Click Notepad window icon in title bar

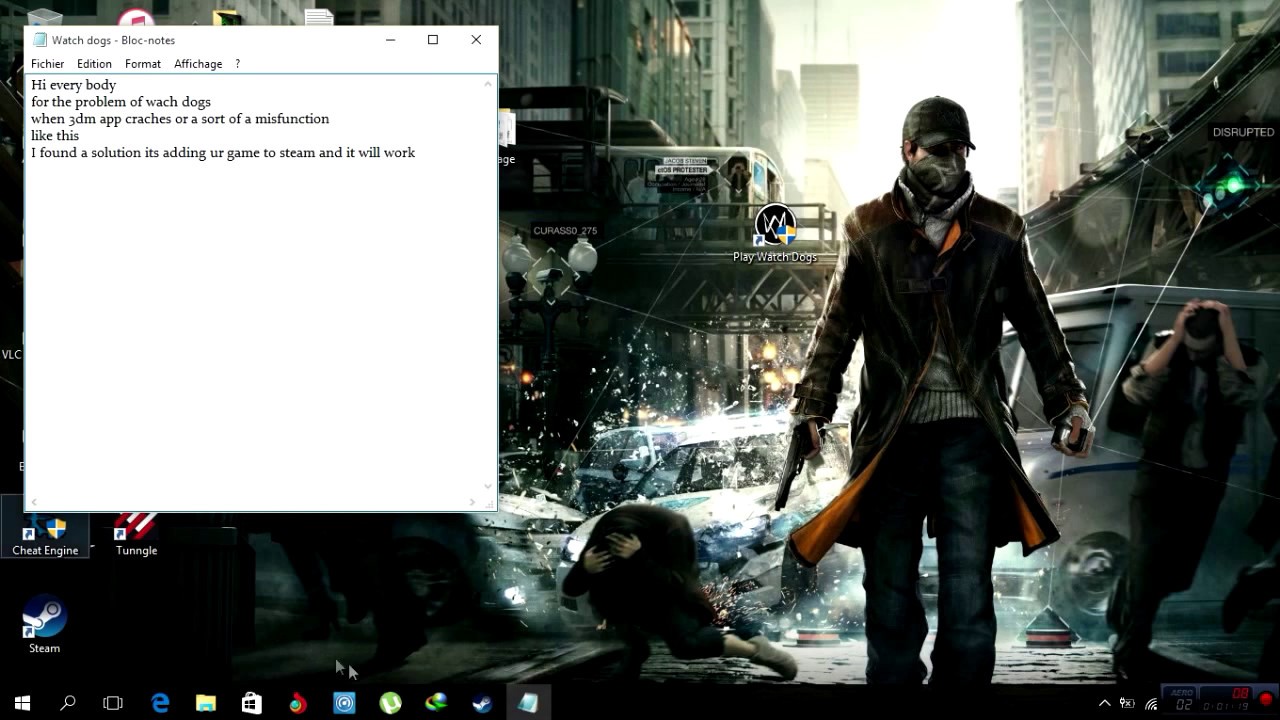point(39,40)
